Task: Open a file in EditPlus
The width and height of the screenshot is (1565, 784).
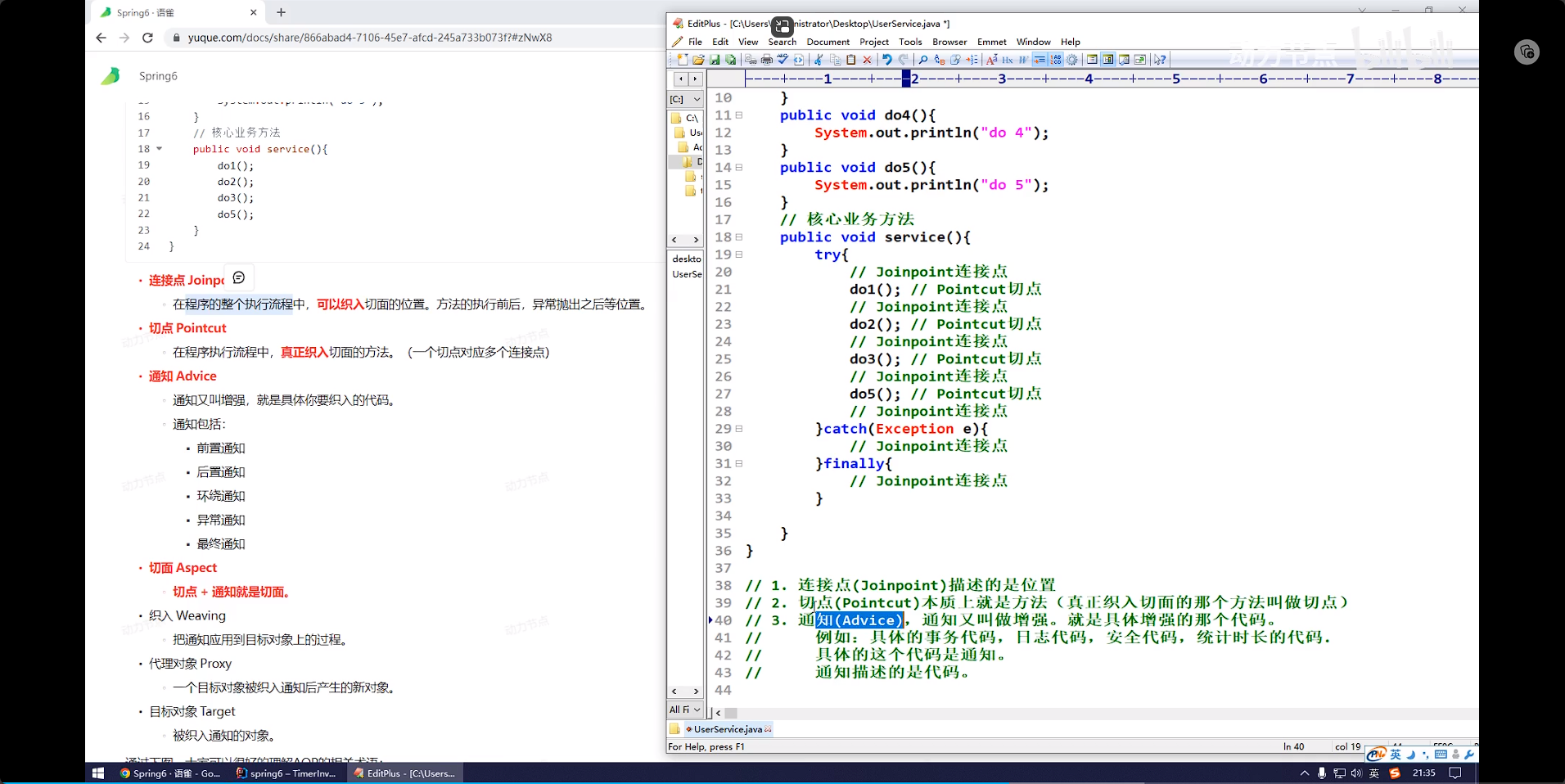Action: (698, 59)
